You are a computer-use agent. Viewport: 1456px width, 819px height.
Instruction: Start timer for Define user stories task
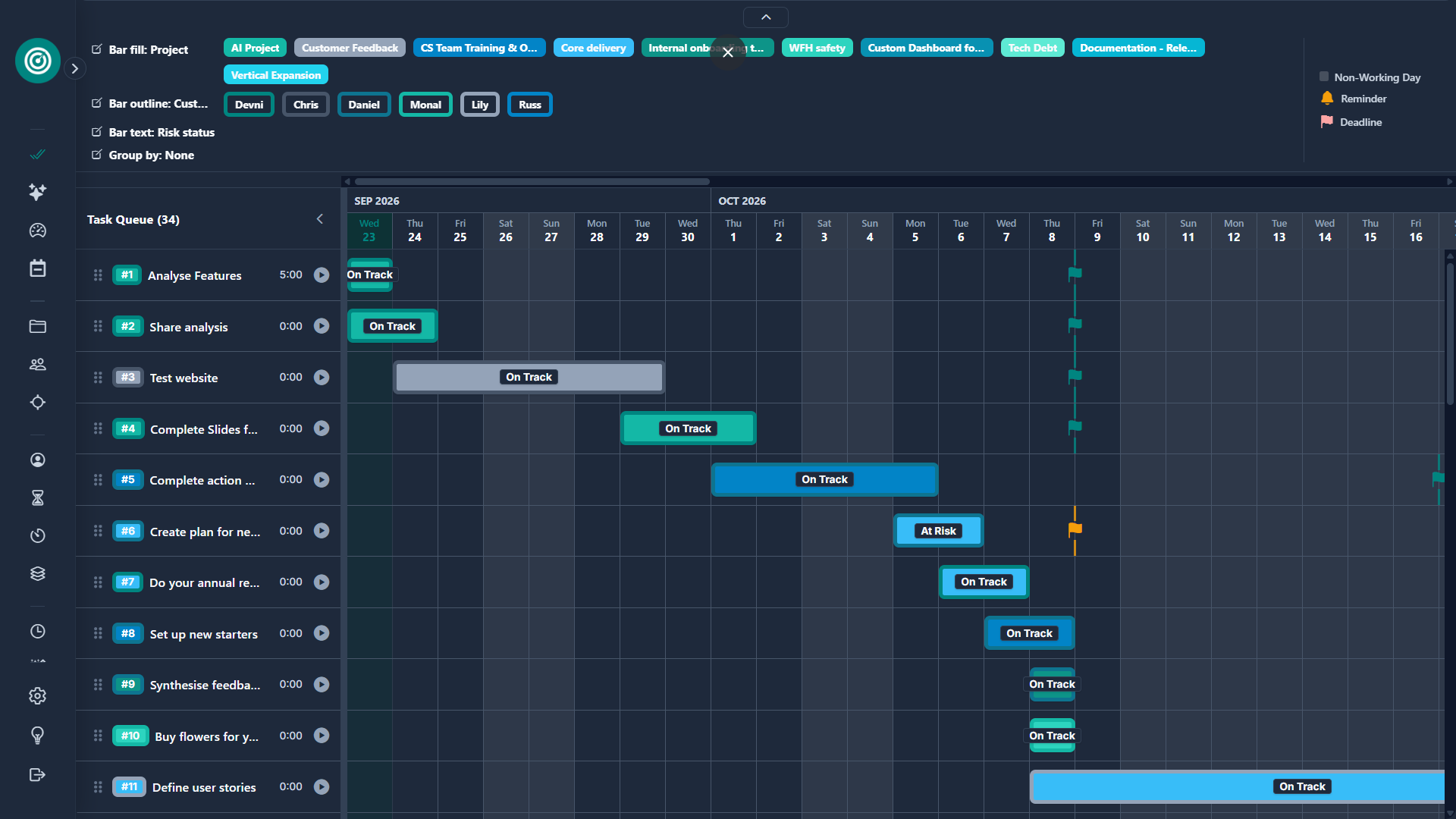click(322, 786)
